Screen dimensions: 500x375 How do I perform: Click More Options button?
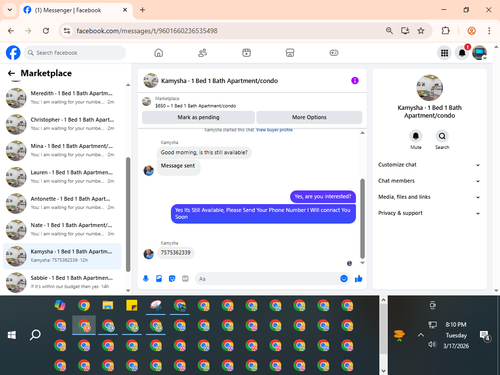[x=309, y=117]
